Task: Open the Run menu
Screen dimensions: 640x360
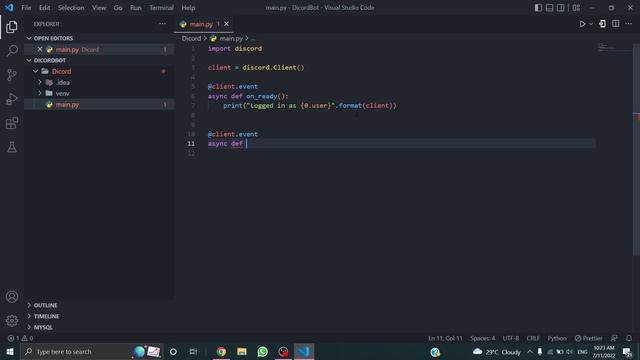Action: tap(136, 8)
